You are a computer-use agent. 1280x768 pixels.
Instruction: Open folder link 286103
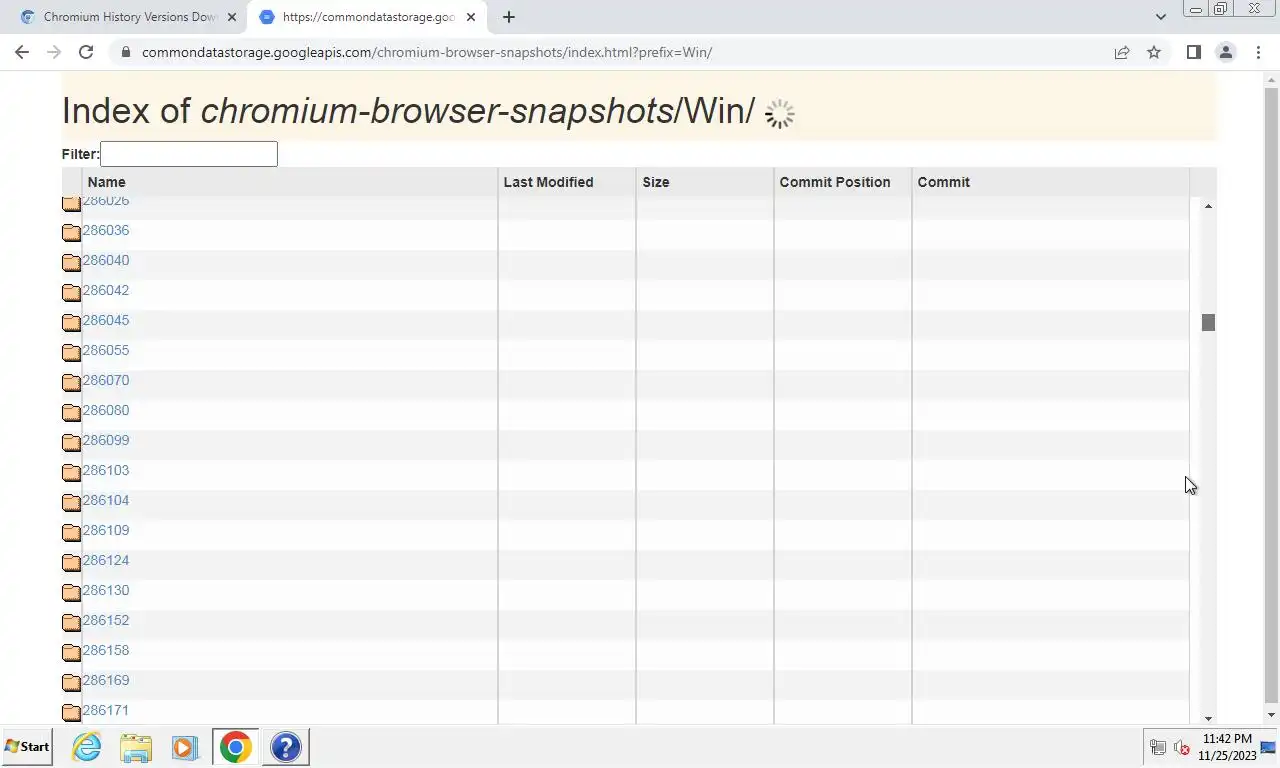[106, 470]
